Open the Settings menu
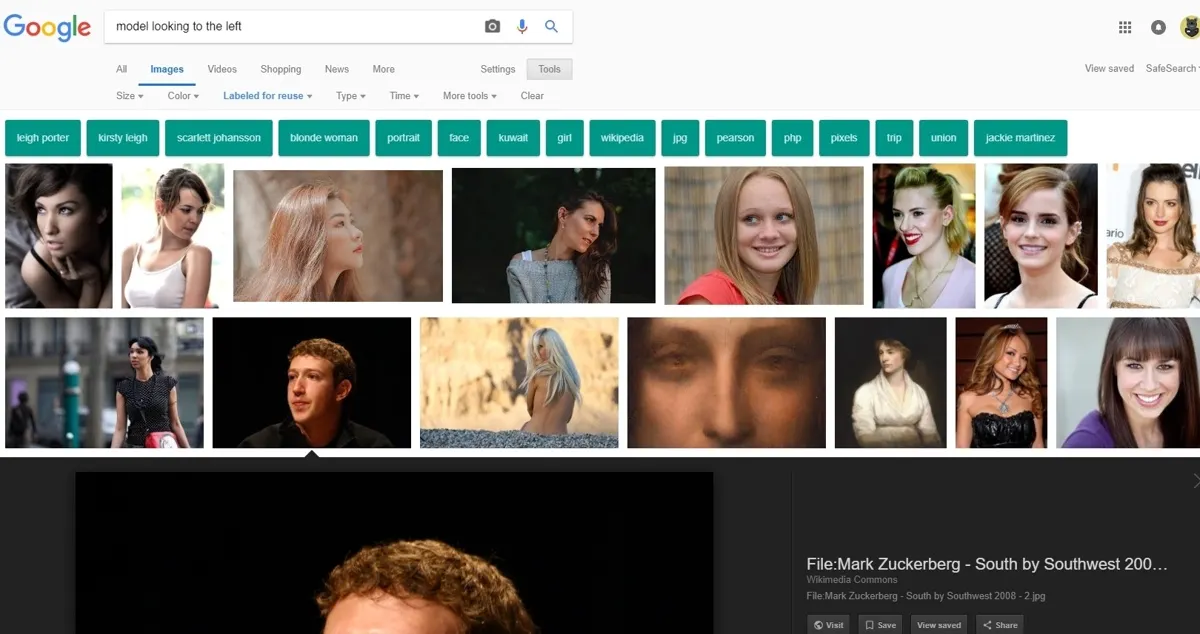Viewport: 1200px width, 634px height. pyautogui.click(x=498, y=69)
